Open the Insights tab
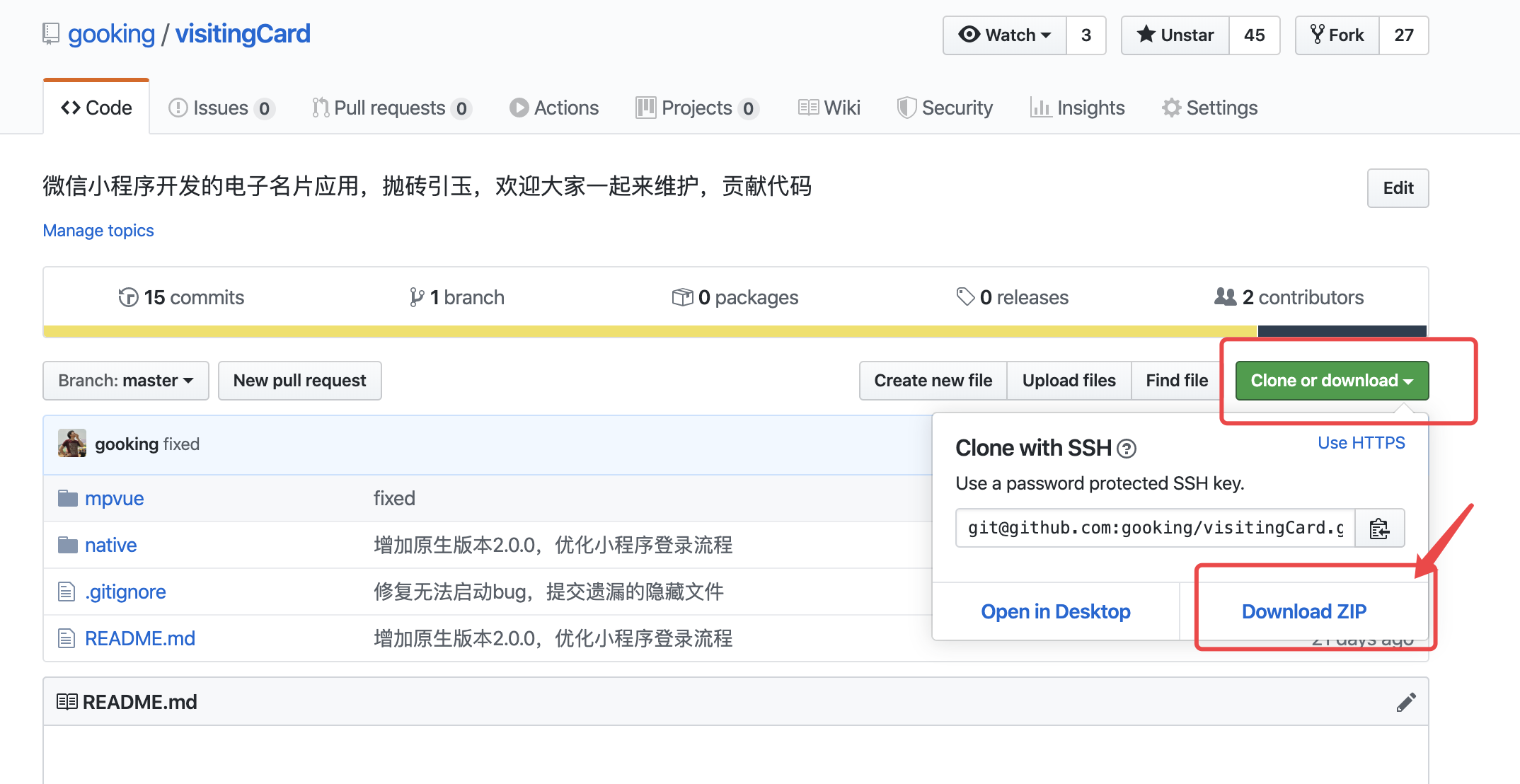The image size is (1520, 784). (x=1078, y=108)
